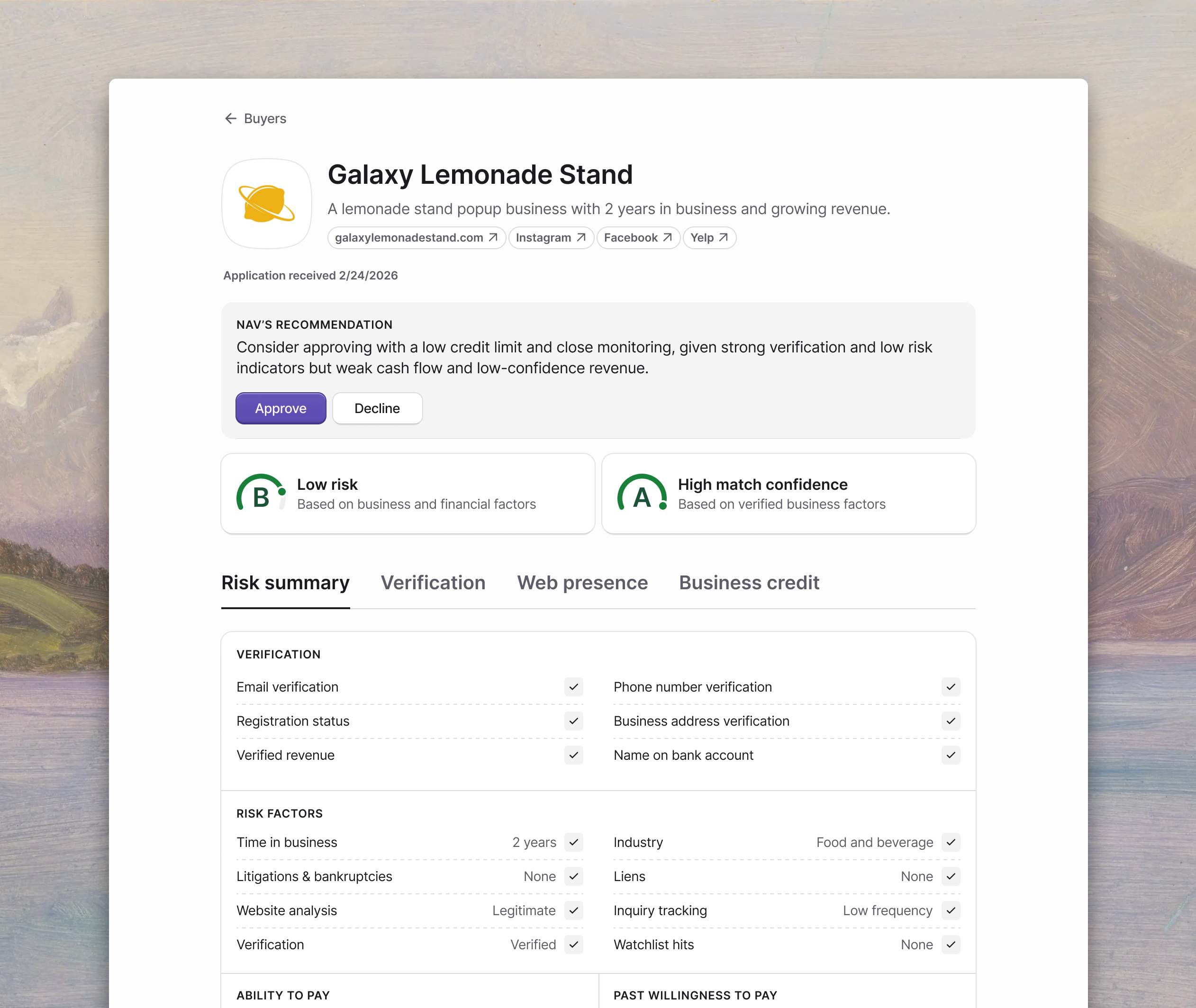Toggle the Email verification checkmark

tap(573, 687)
